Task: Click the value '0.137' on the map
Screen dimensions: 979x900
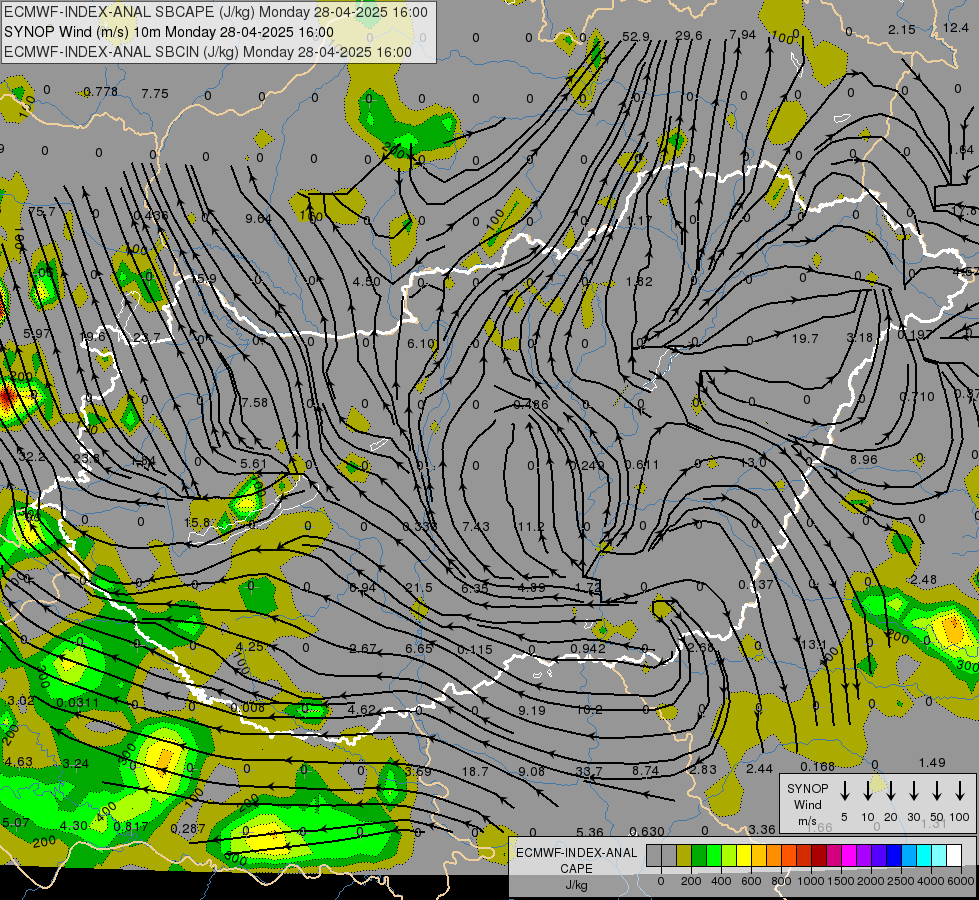Action: [756, 585]
